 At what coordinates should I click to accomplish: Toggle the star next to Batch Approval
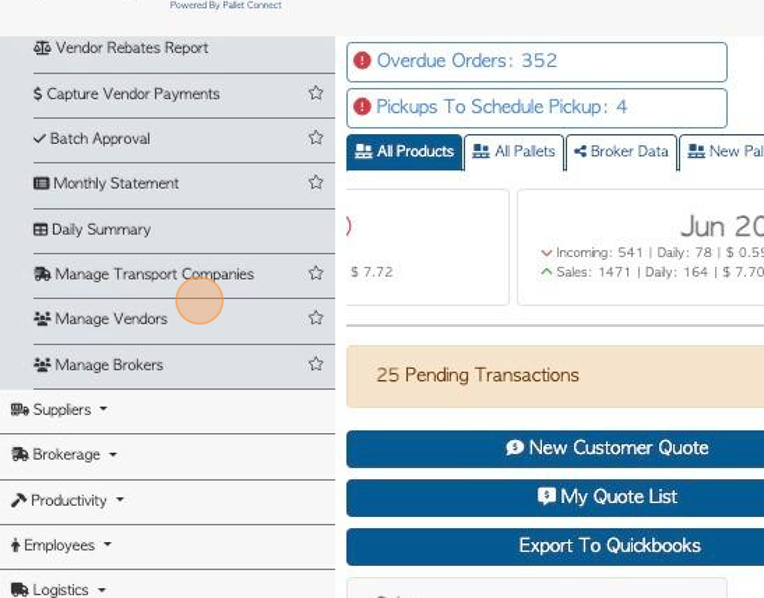pos(316,137)
